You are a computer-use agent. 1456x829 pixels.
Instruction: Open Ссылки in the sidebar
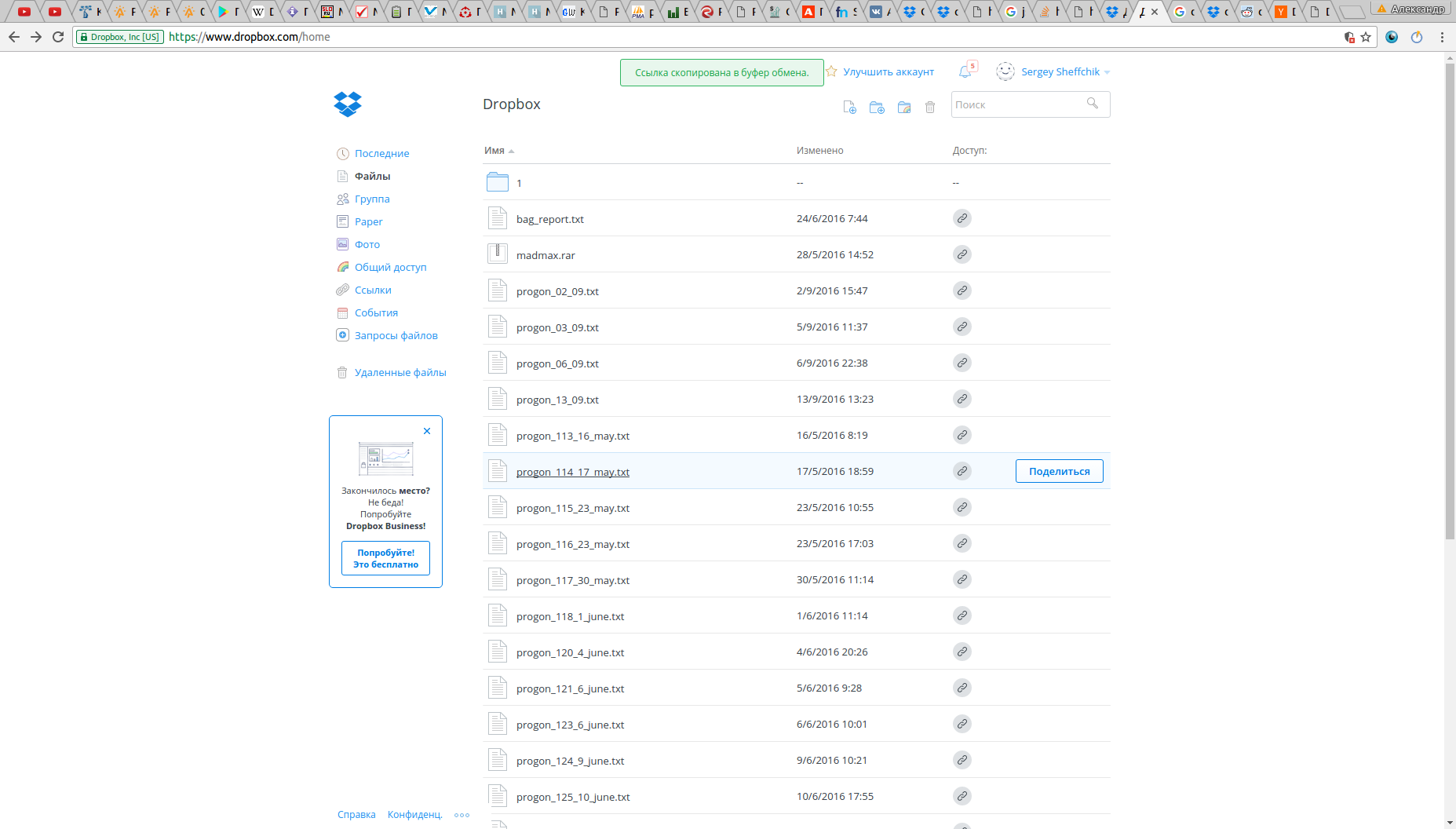pos(373,290)
